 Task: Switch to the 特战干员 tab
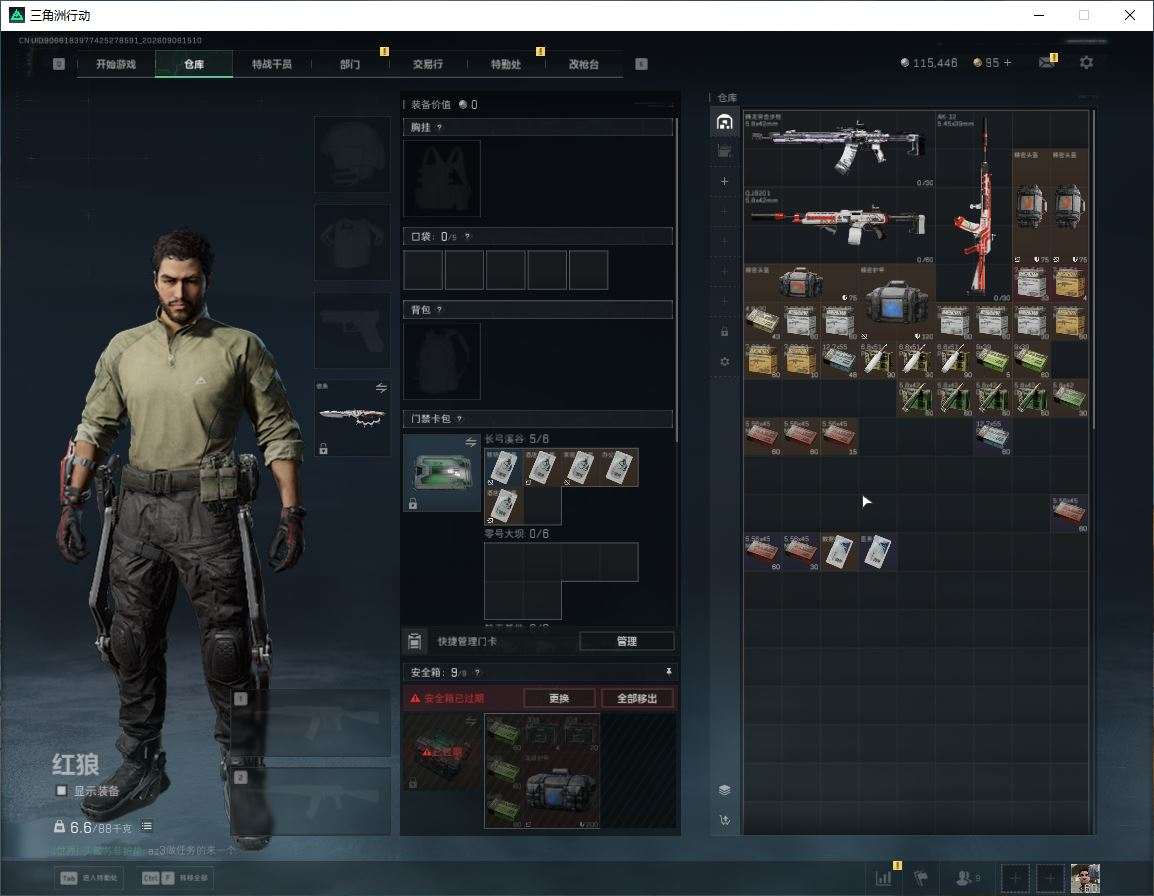click(272, 64)
